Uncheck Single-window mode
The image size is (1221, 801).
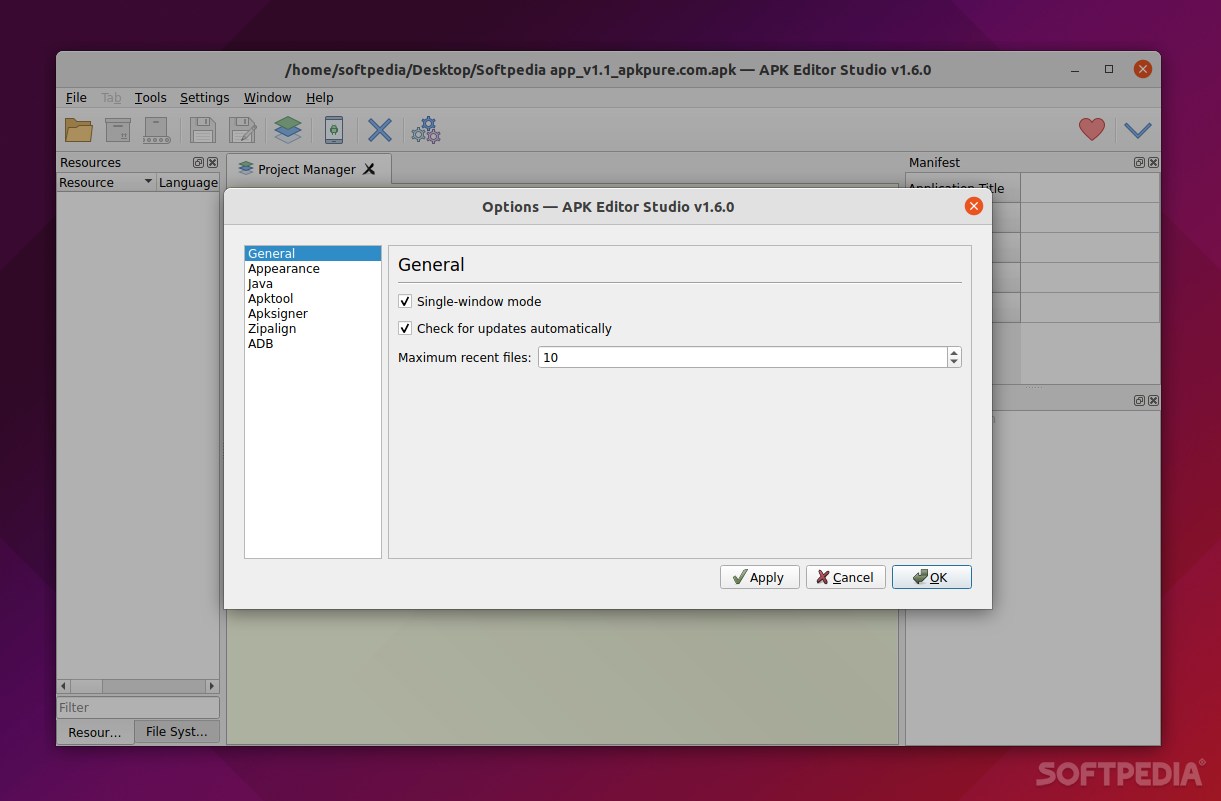(x=405, y=301)
